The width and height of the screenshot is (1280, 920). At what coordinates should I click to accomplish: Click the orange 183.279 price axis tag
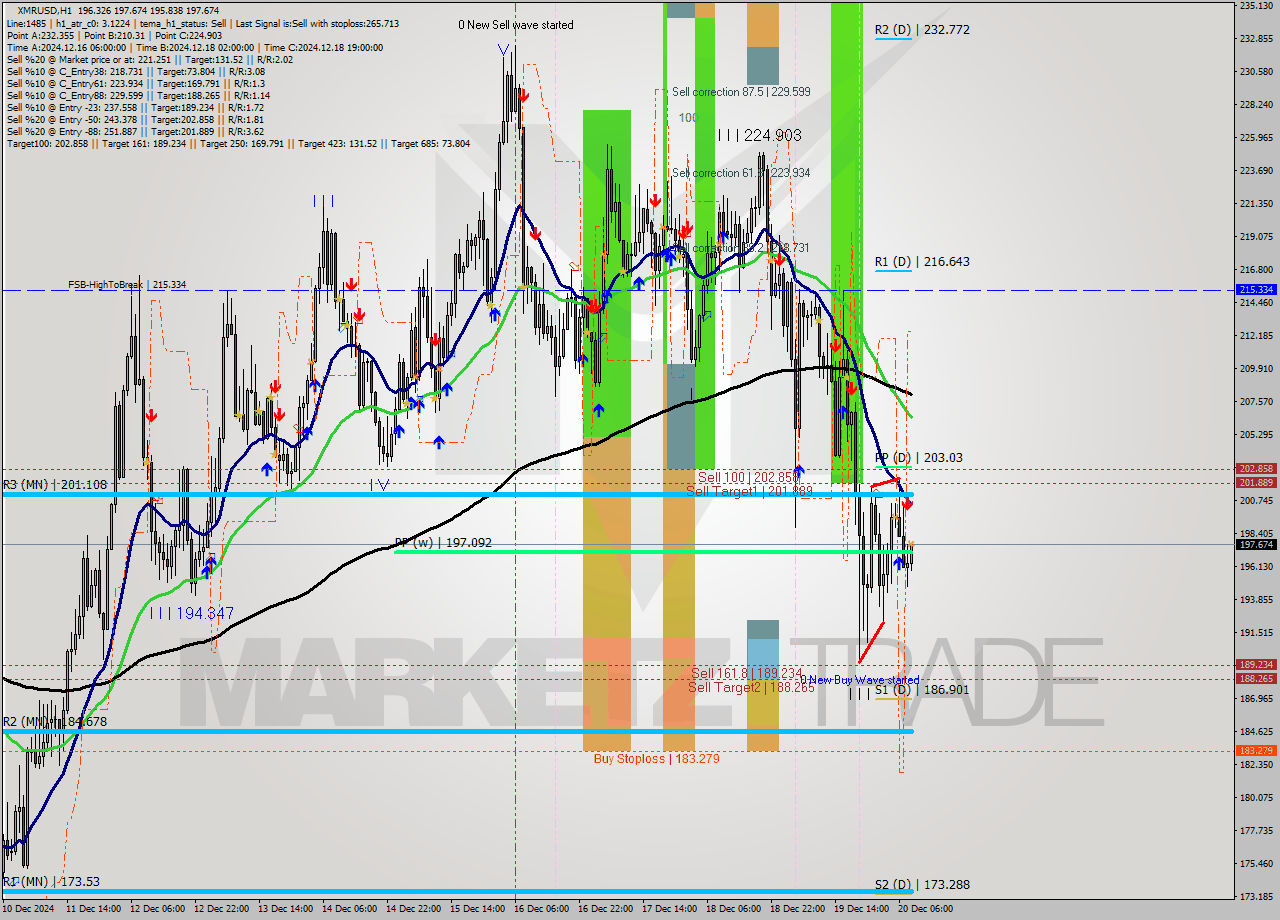(x=1256, y=750)
